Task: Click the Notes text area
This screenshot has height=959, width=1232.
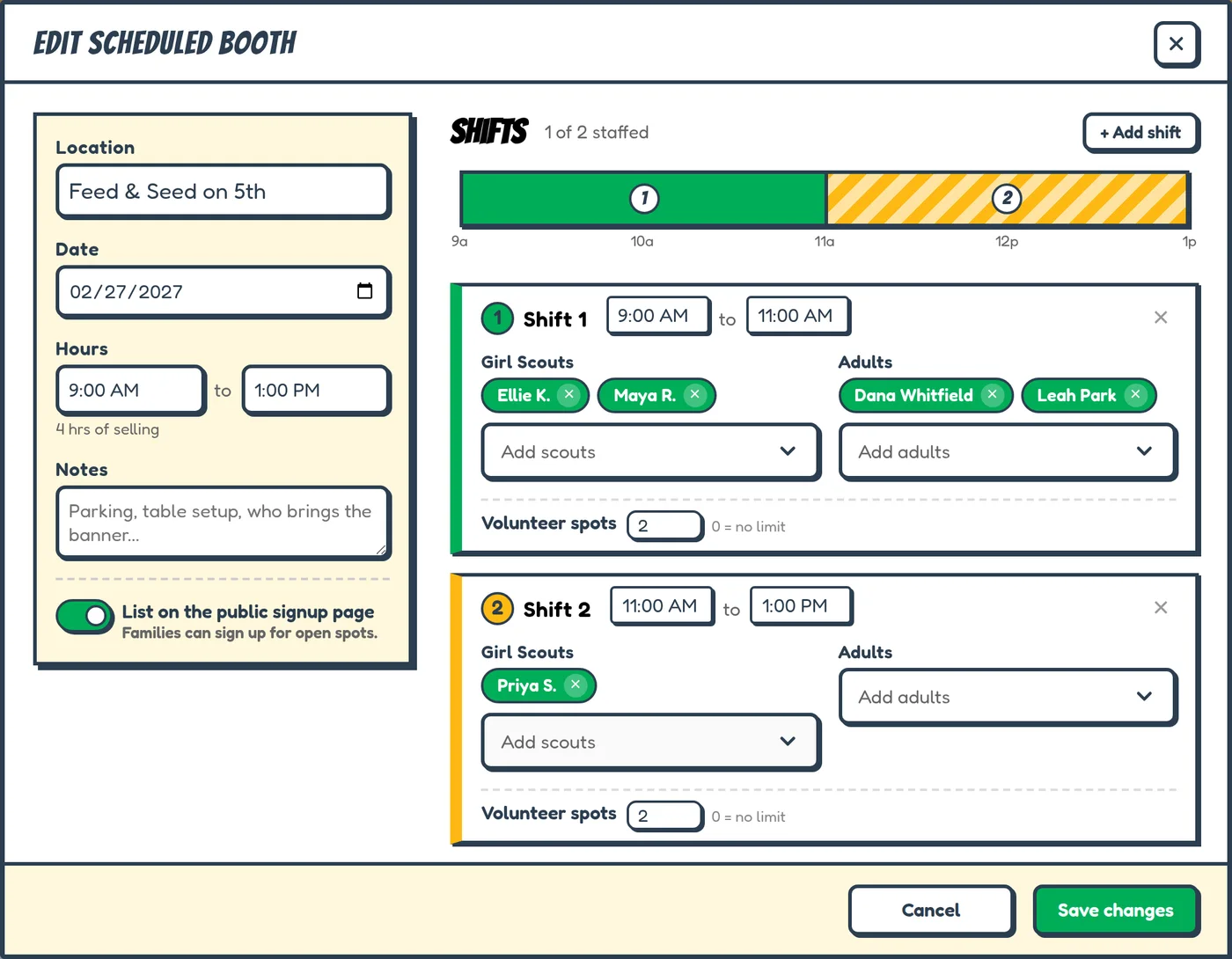Action: (224, 523)
